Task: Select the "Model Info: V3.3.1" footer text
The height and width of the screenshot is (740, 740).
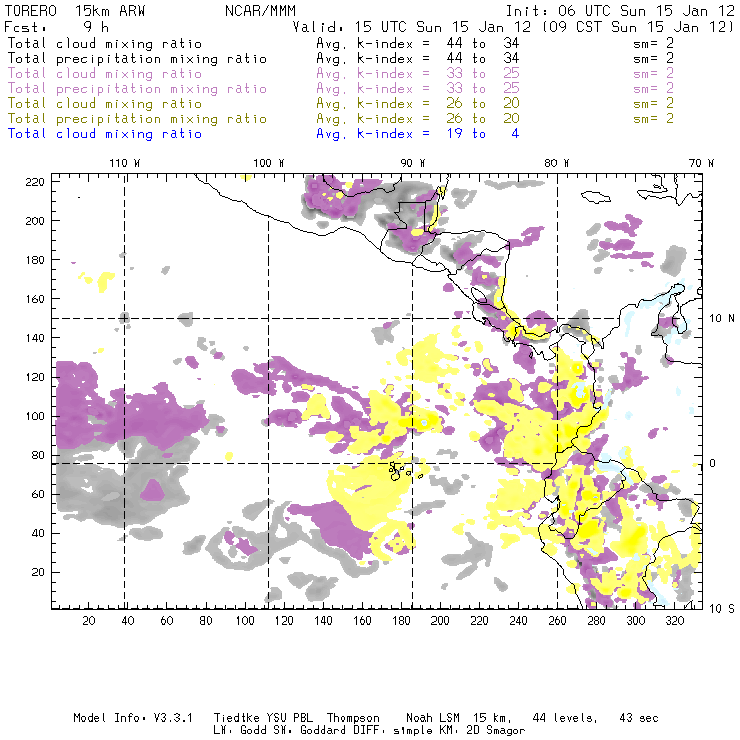Action: [133, 718]
